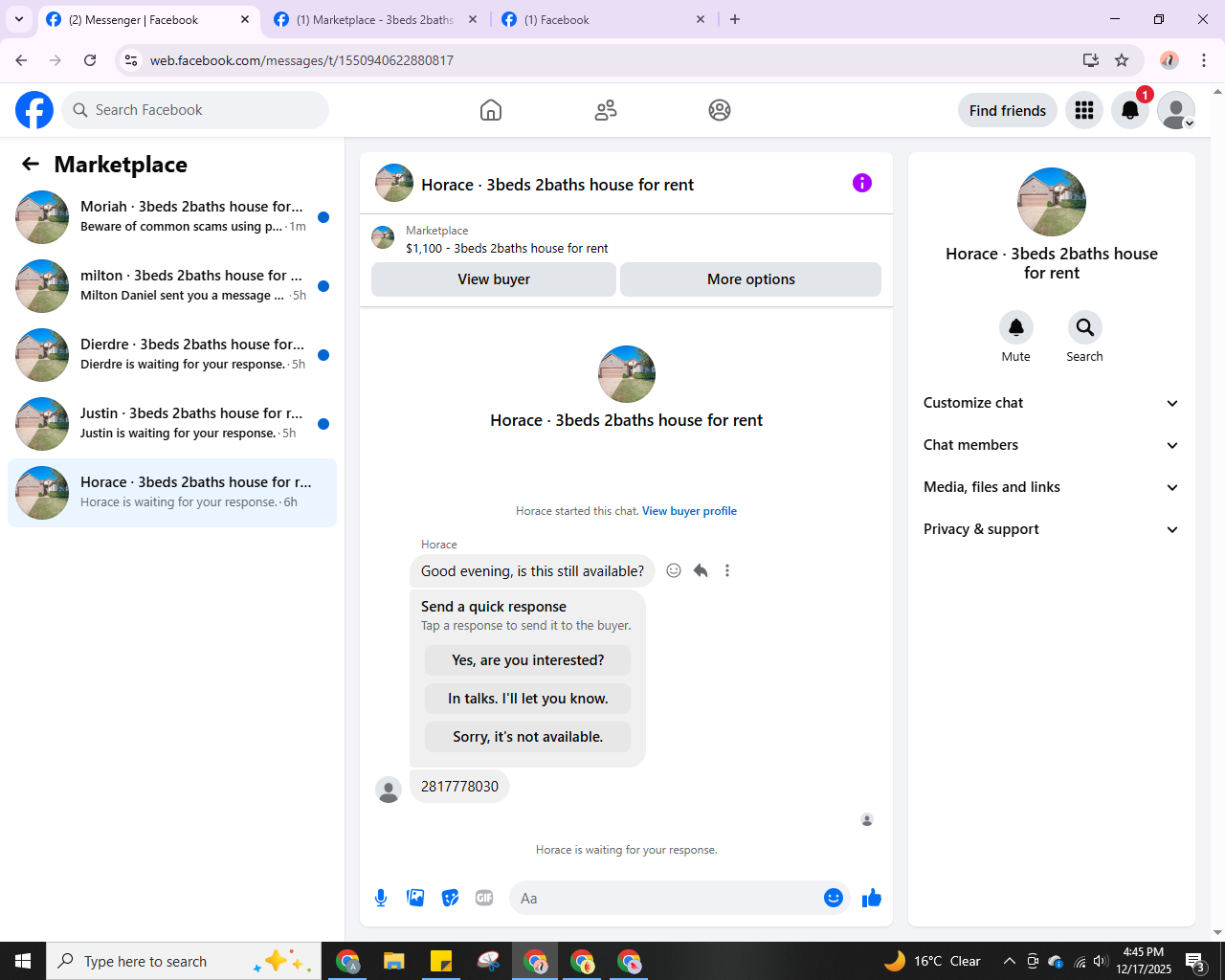
Task: Expand the Customize chat section
Action: 1052,403
